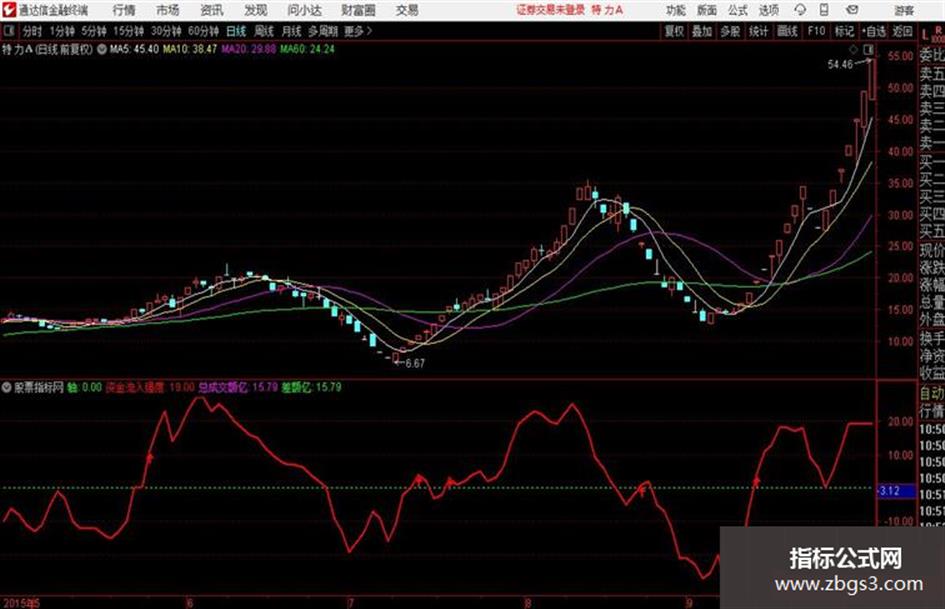Screen dimensions: 945x609
Task: Click the 自动 label in the right sidebar
Action: tap(932, 393)
